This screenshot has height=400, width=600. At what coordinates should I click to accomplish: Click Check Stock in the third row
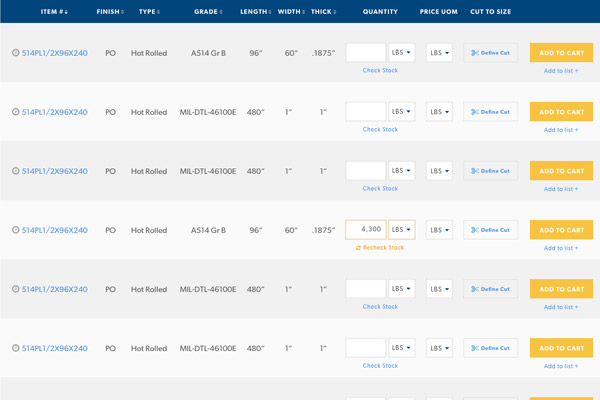click(380, 188)
